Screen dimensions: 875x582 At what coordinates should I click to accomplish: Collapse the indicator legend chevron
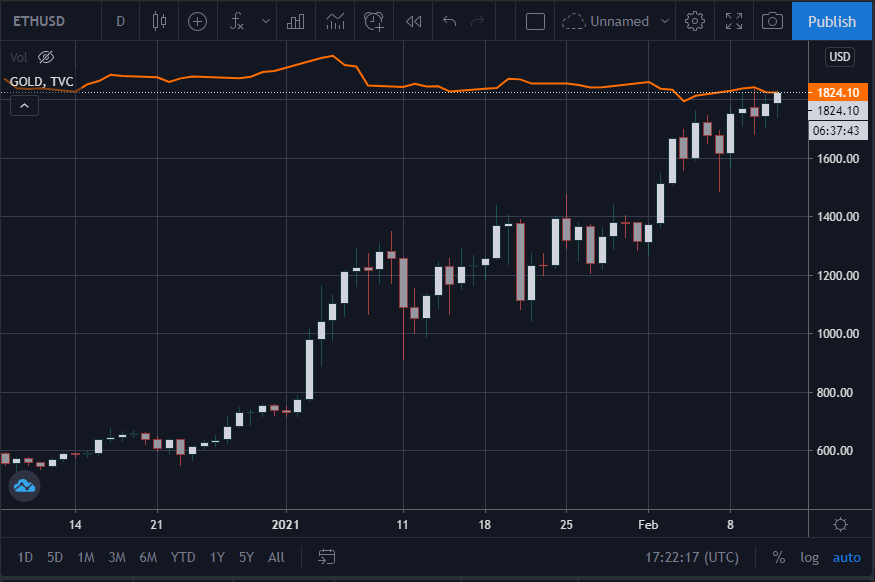pyautogui.click(x=25, y=105)
